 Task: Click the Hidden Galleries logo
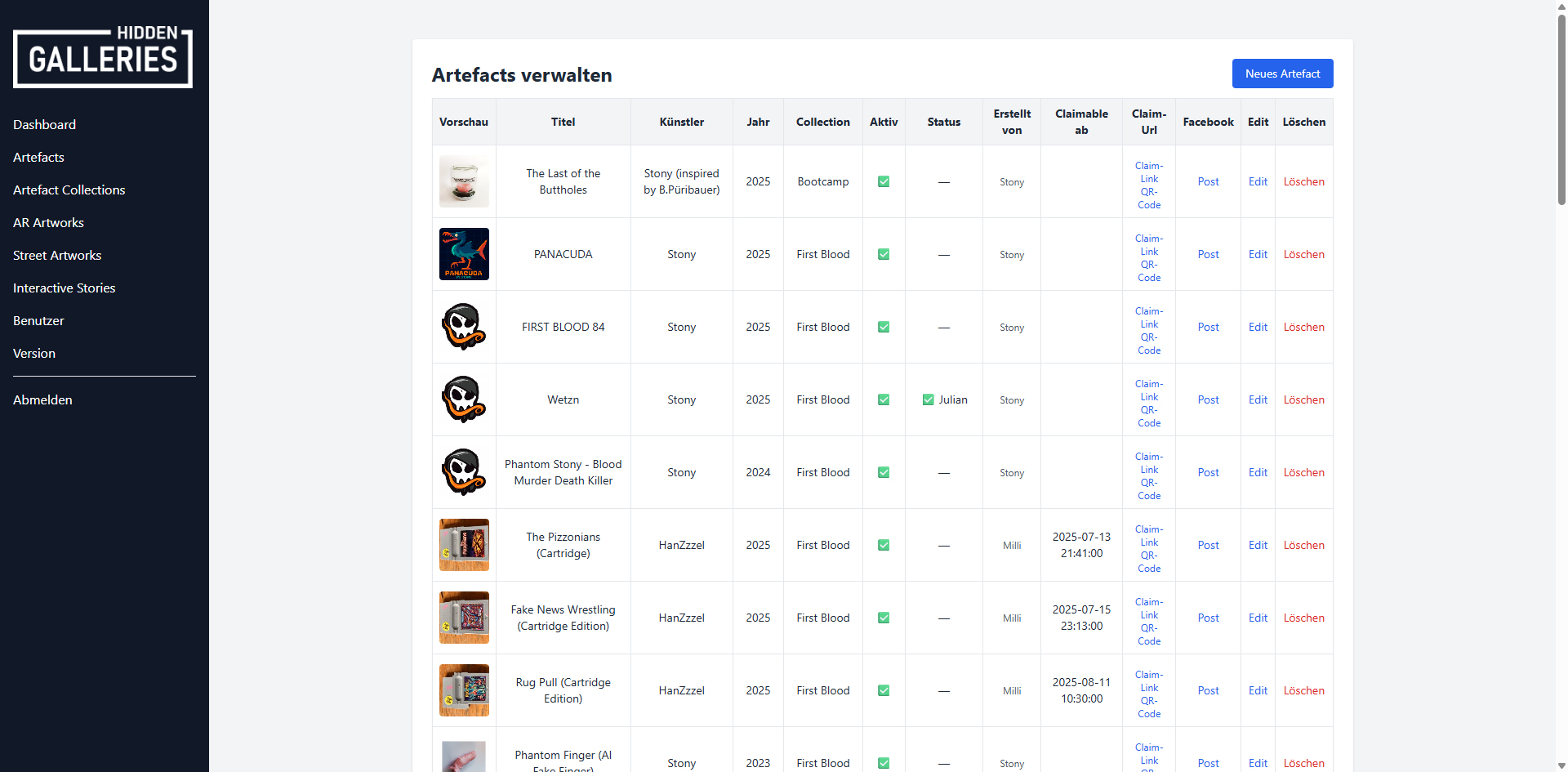point(103,57)
